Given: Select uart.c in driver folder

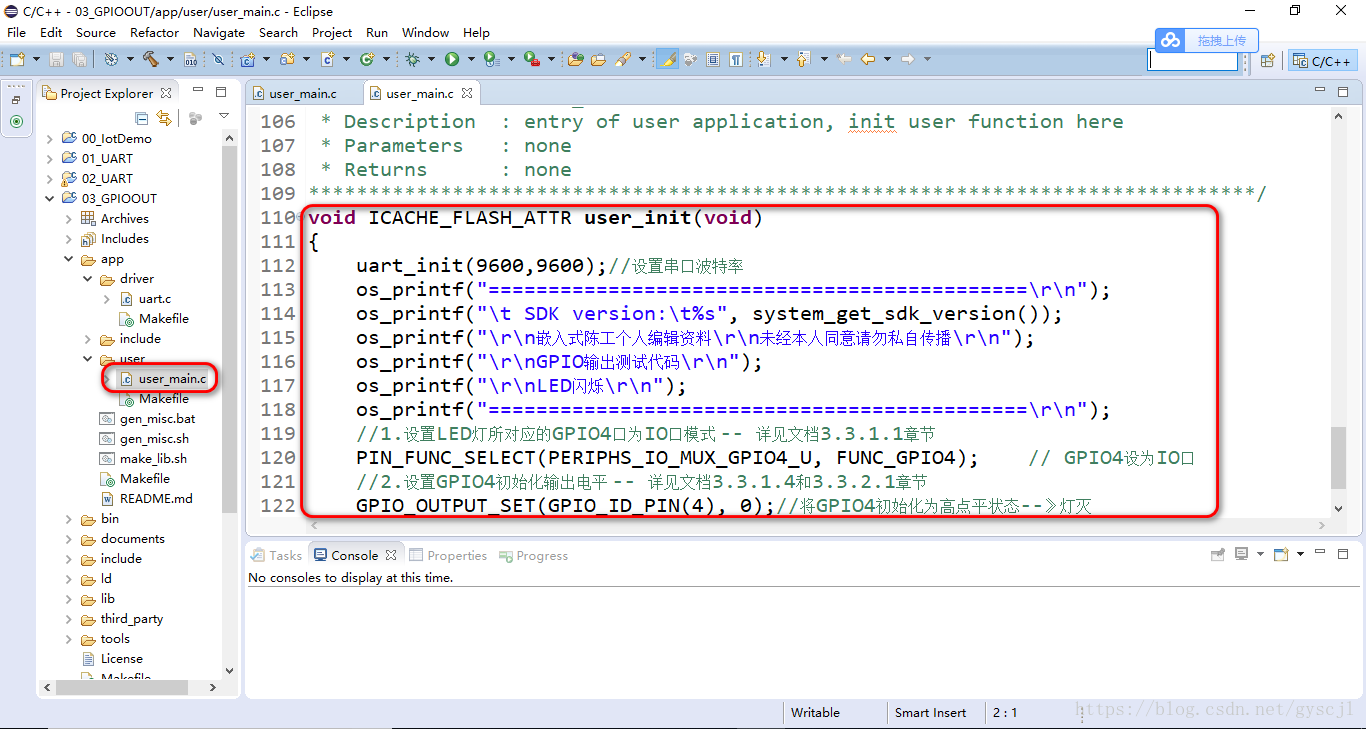Looking at the screenshot, I should pos(145,298).
